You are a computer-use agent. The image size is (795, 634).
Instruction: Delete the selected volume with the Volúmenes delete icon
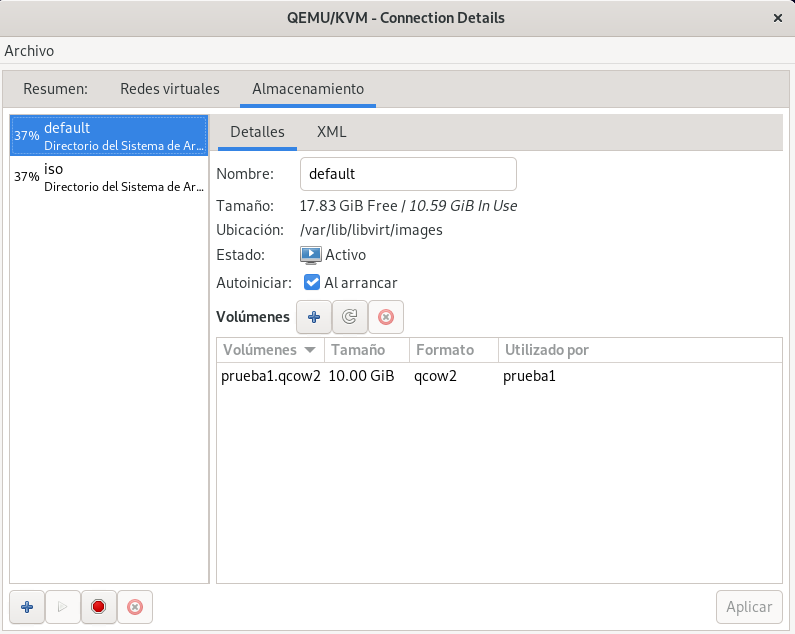pyautogui.click(x=386, y=317)
